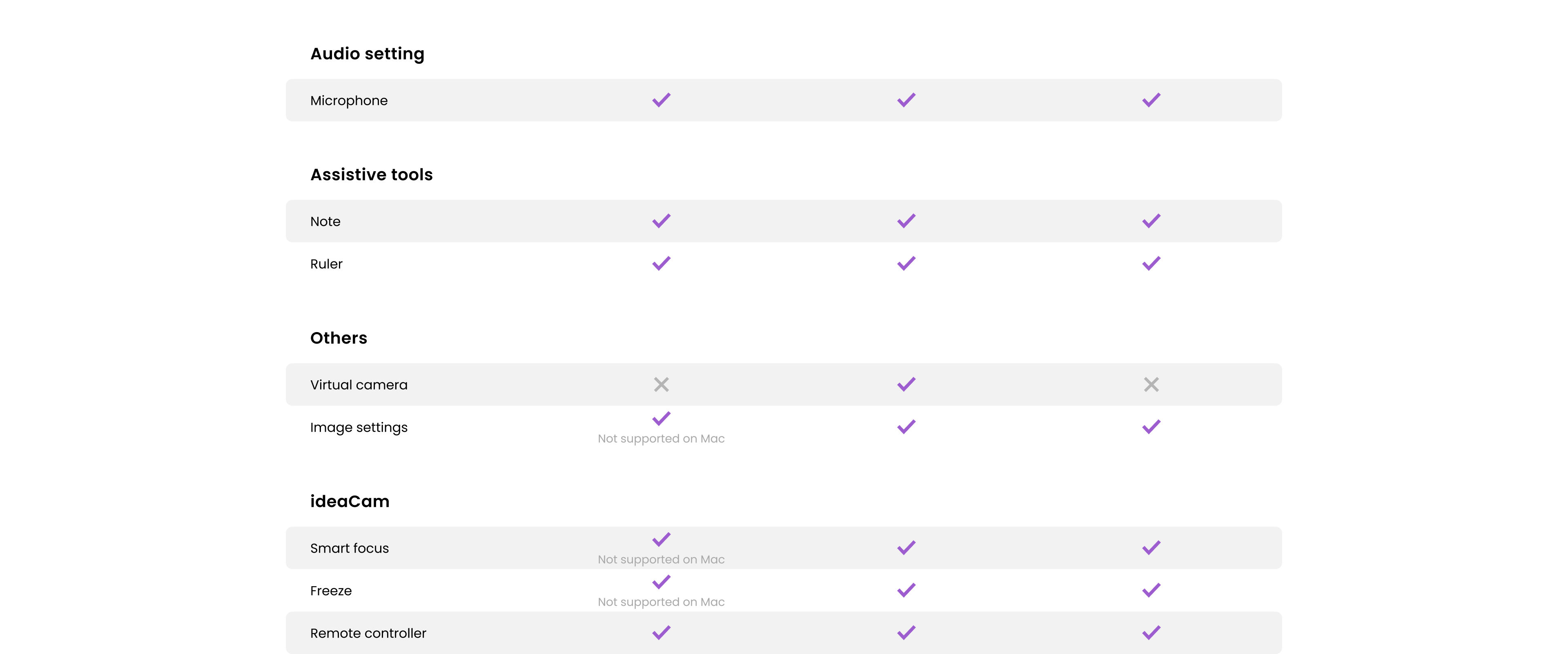The image size is (1568, 654).
Task: Click the Others section heading
Action: click(x=339, y=338)
